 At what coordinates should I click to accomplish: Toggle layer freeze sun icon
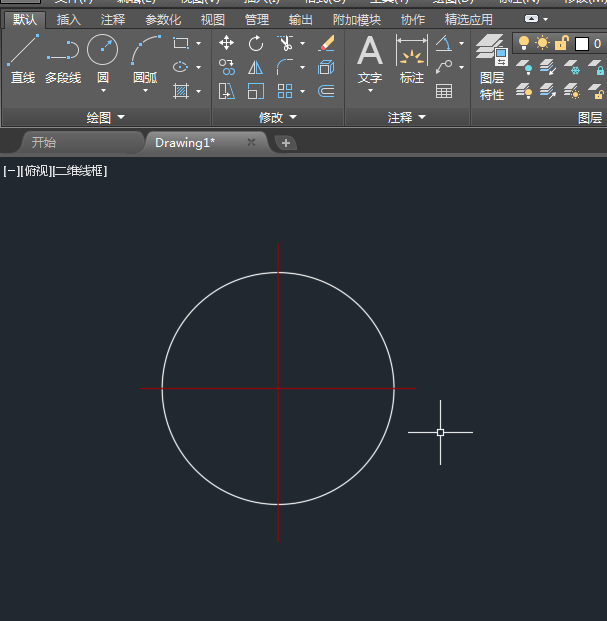[x=543, y=43]
